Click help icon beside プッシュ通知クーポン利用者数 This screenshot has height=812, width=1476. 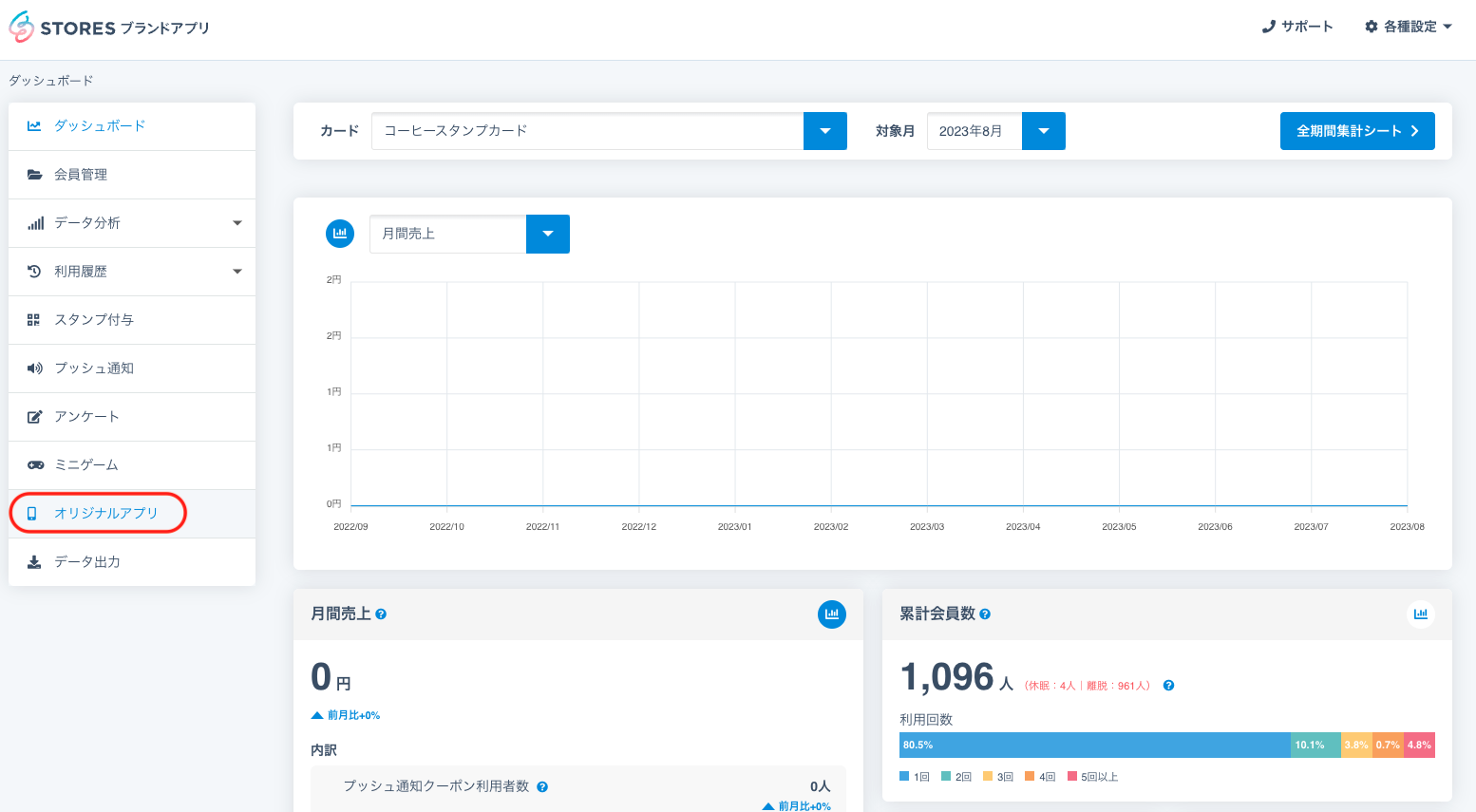pyautogui.click(x=542, y=787)
